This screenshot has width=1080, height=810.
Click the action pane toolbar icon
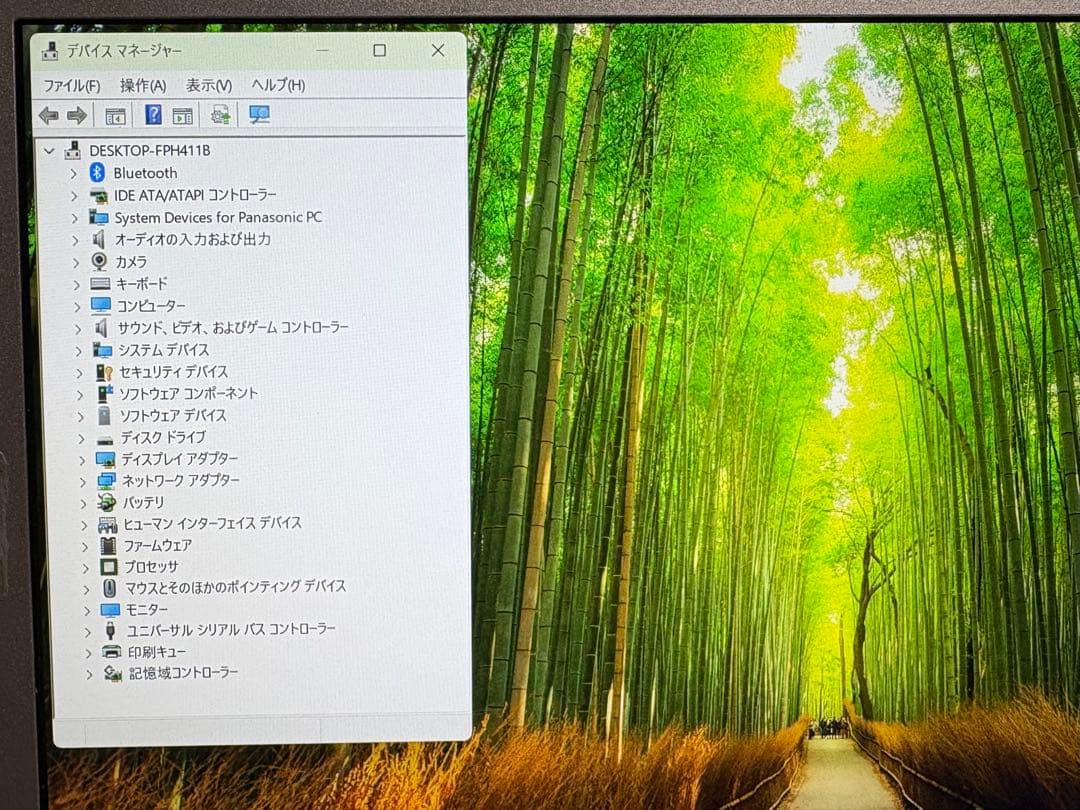(x=182, y=116)
